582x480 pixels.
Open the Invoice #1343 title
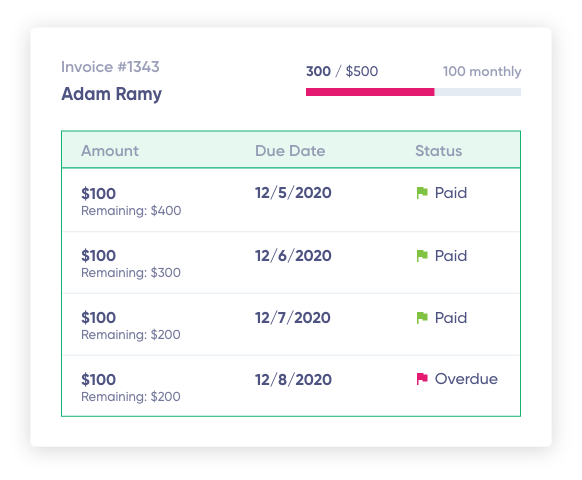[x=110, y=67]
